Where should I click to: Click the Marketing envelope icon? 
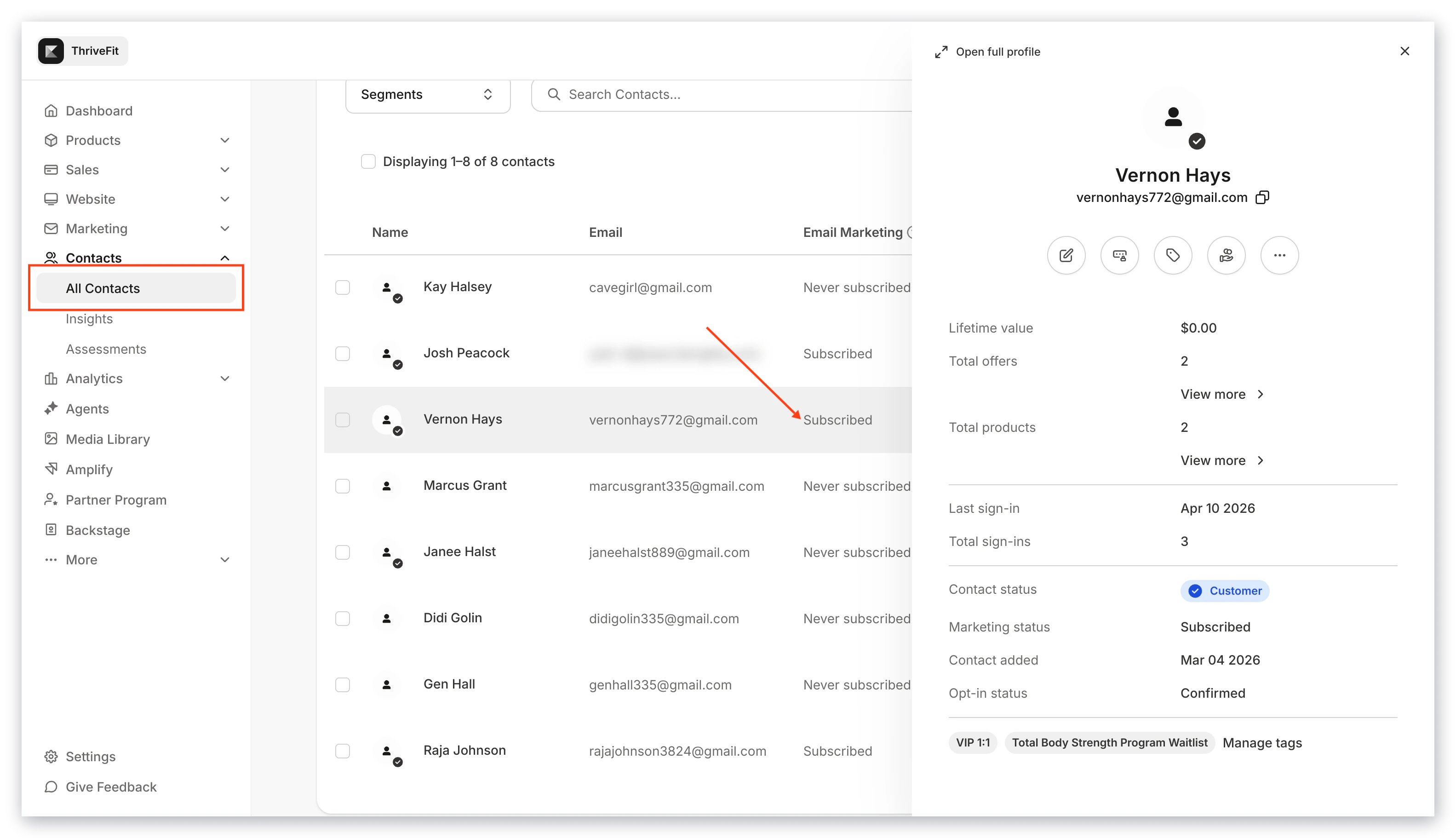pos(51,229)
